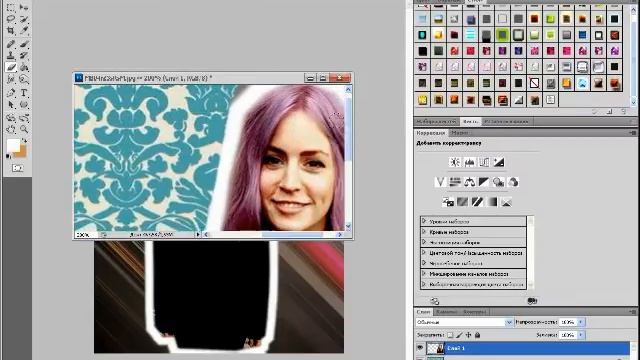Toggle Quick Mask mode button

pos(17,168)
